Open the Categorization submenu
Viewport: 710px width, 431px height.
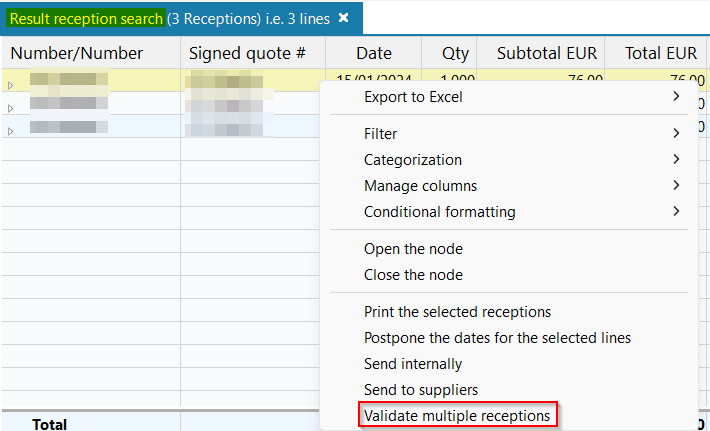(412, 160)
